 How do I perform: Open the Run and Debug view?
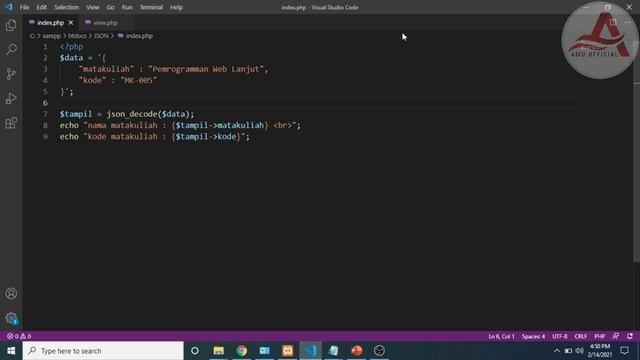tap(11, 98)
